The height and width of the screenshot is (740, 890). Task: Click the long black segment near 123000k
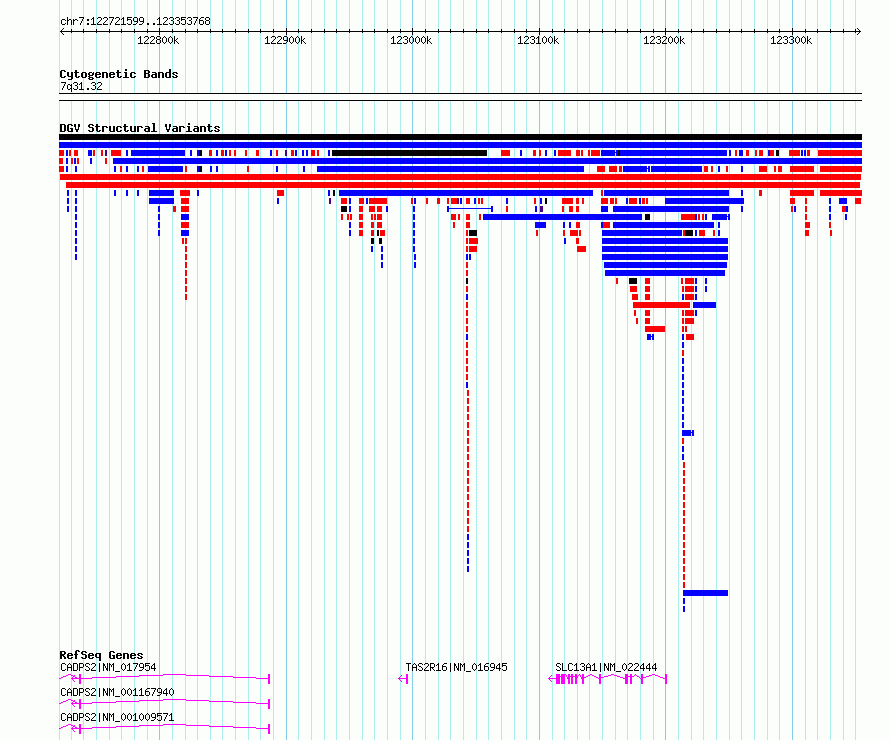tap(409, 153)
